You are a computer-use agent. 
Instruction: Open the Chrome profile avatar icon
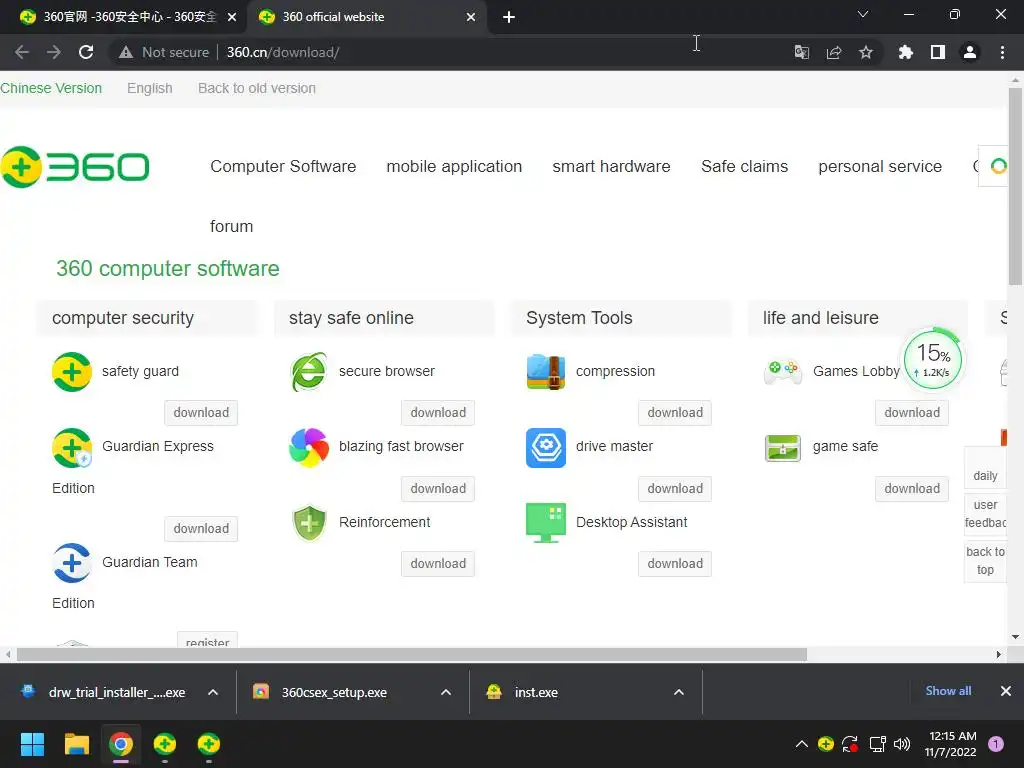970,52
